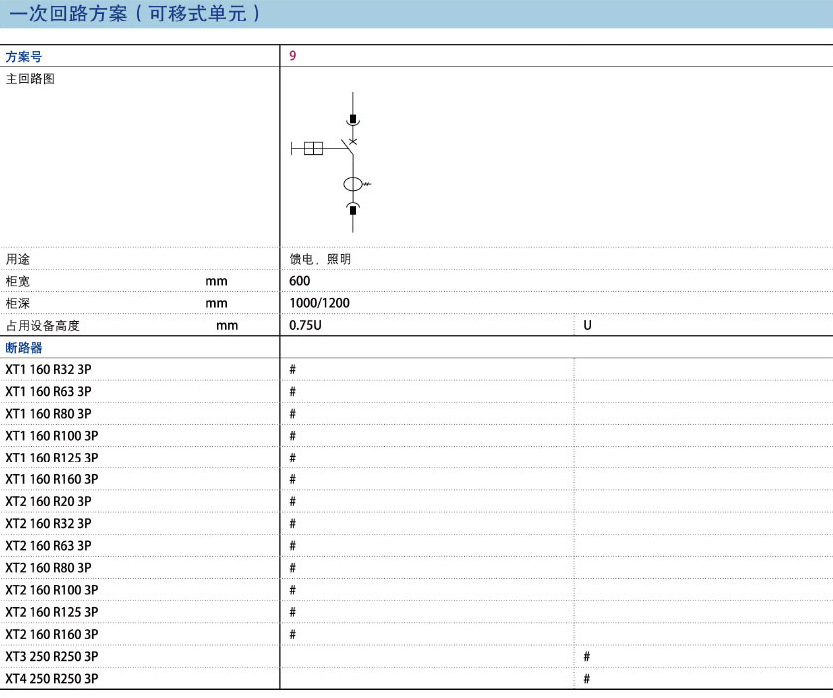Click the '#' mark for XT4 250 R250 3P

pyautogui.click(x=587, y=679)
